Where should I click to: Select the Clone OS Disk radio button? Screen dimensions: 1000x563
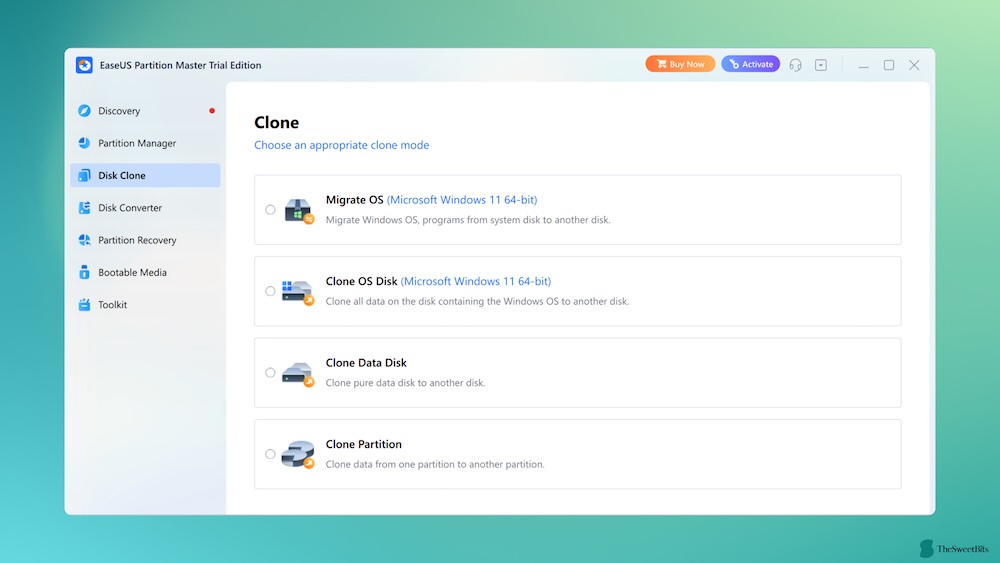270,291
